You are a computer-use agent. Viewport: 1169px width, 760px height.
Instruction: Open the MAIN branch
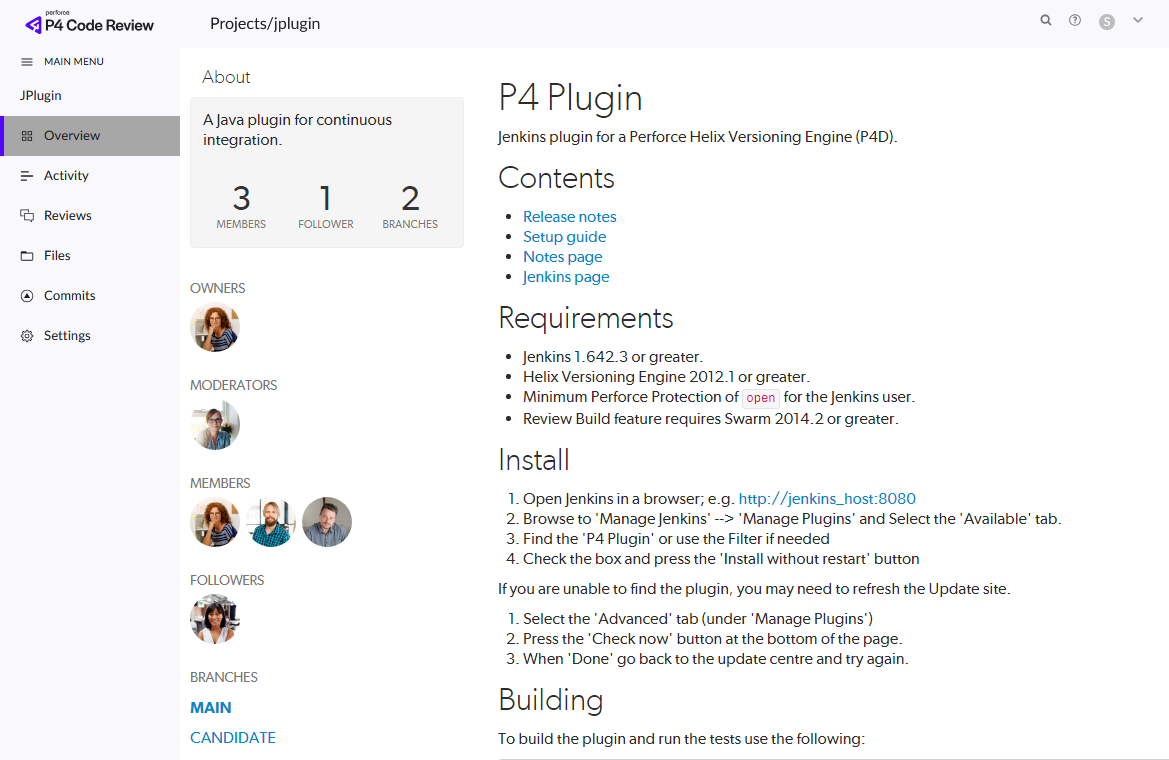point(210,707)
